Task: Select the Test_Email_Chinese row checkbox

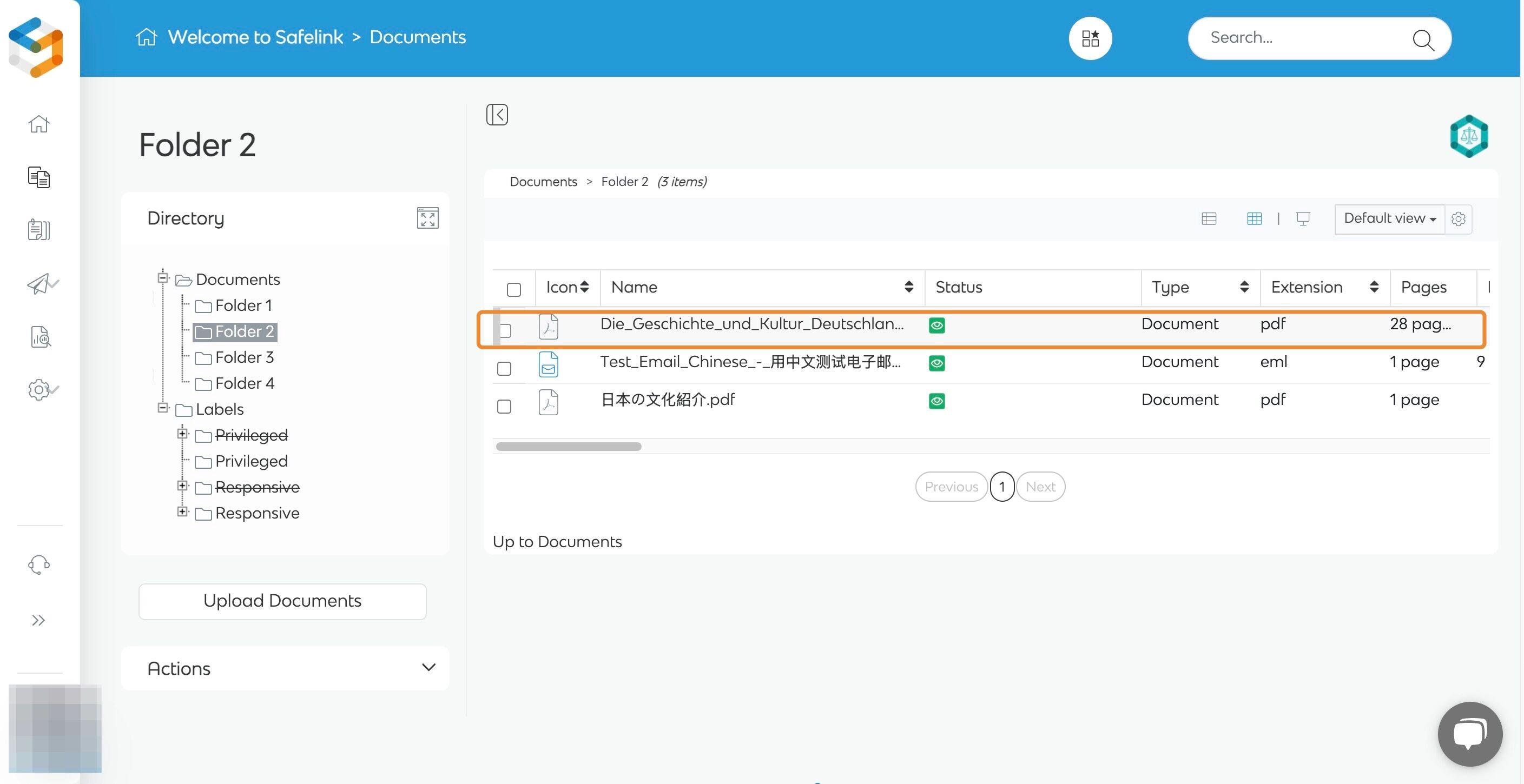Action: 504,368
